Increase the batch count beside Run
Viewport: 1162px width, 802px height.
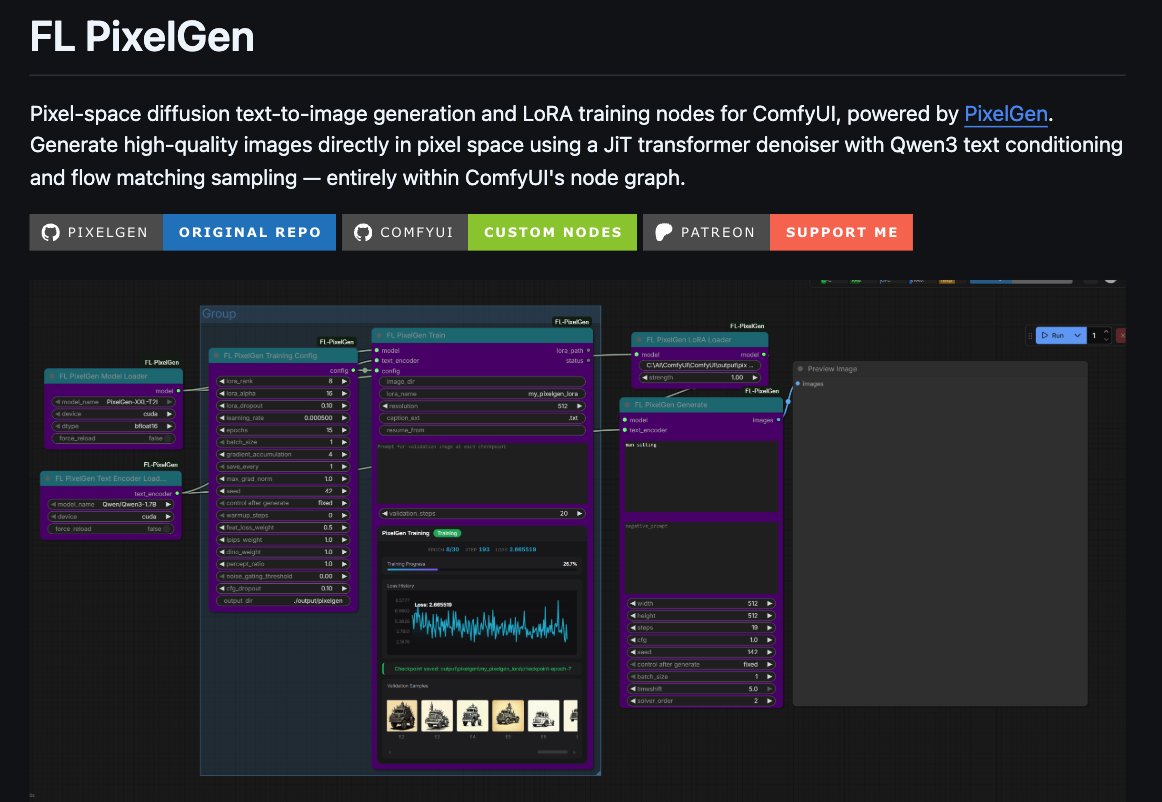pyautogui.click(x=1106, y=331)
